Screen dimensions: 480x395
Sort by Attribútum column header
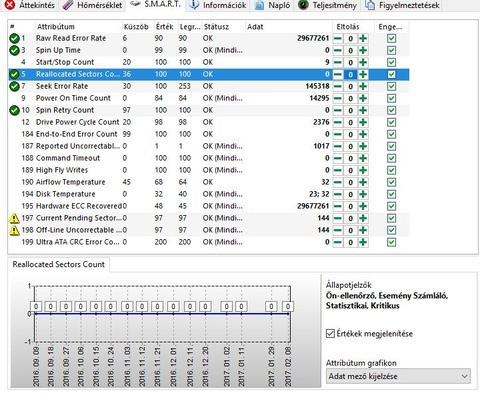pyautogui.click(x=56, y=27)
